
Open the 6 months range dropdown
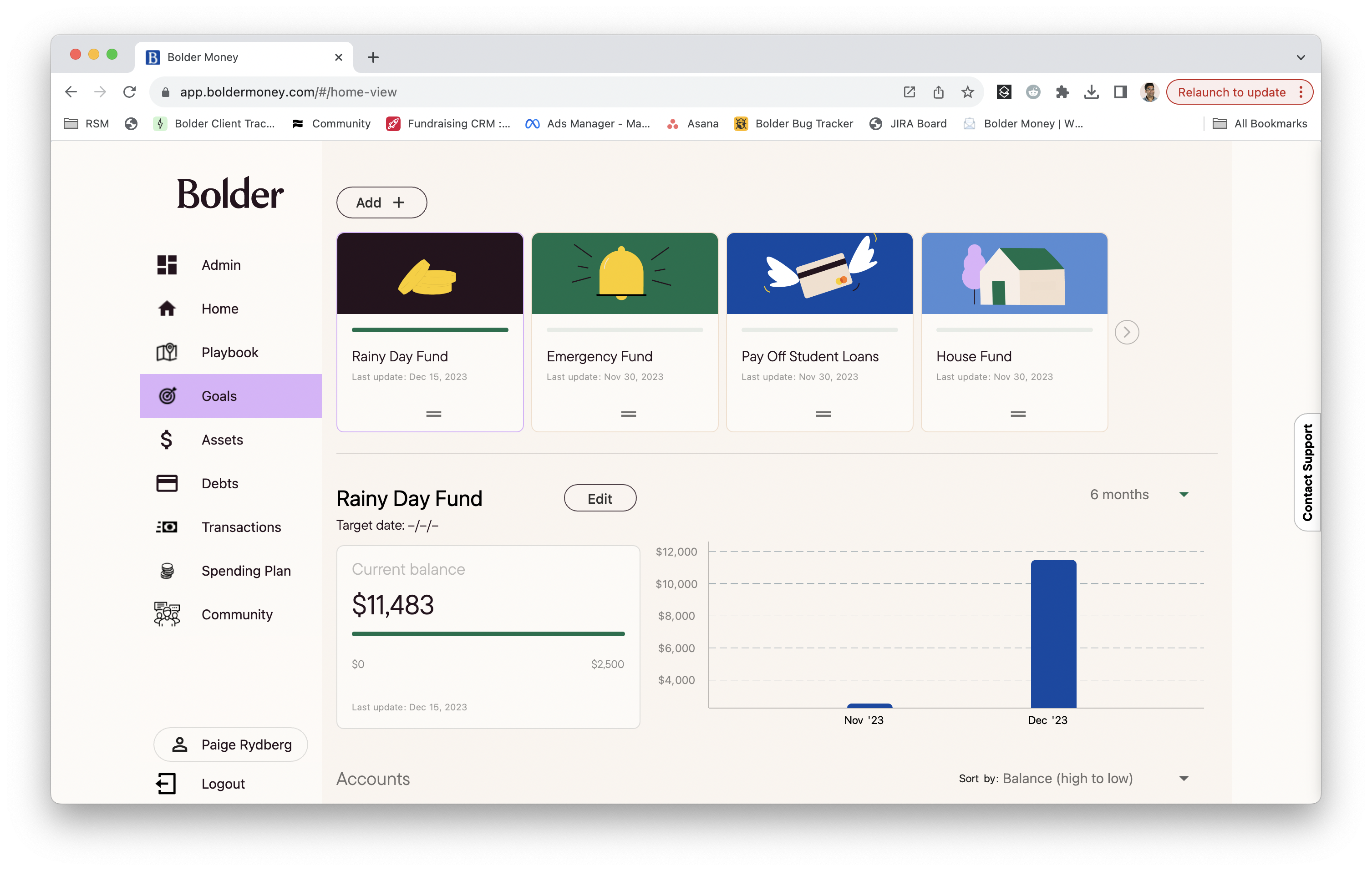(x=1139, y=495)
